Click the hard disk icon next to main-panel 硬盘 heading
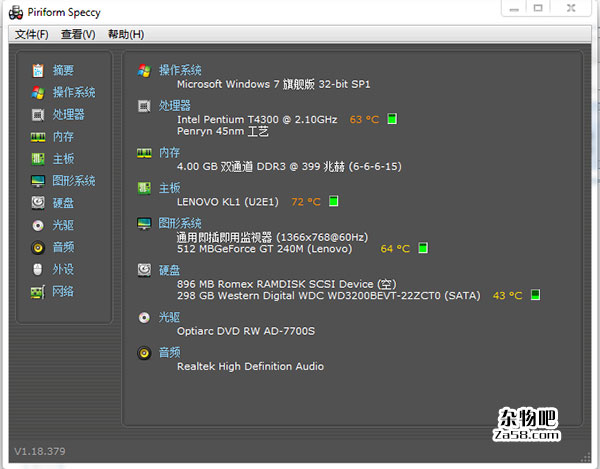 144,270
